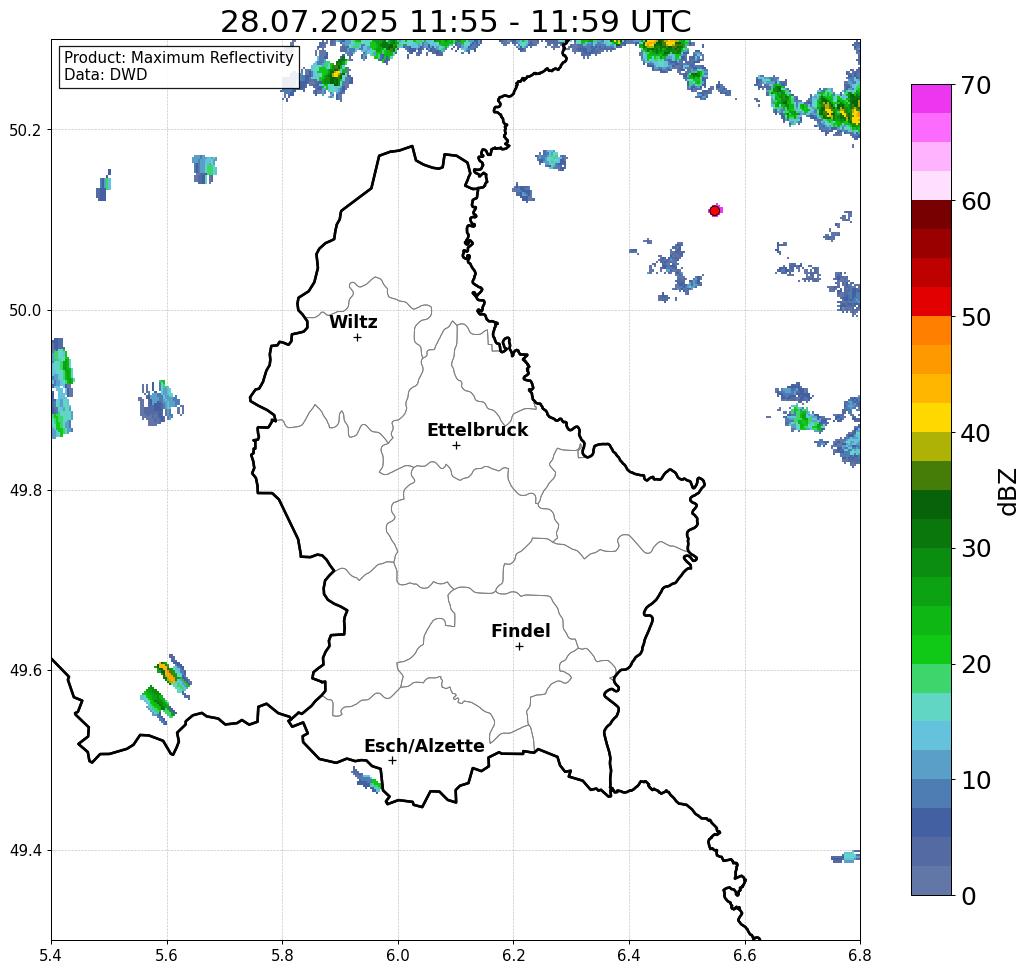The width and height of the screenshot is (1029, 973).
Task: Click the latitude label 50.2
Action: [25, 130]
